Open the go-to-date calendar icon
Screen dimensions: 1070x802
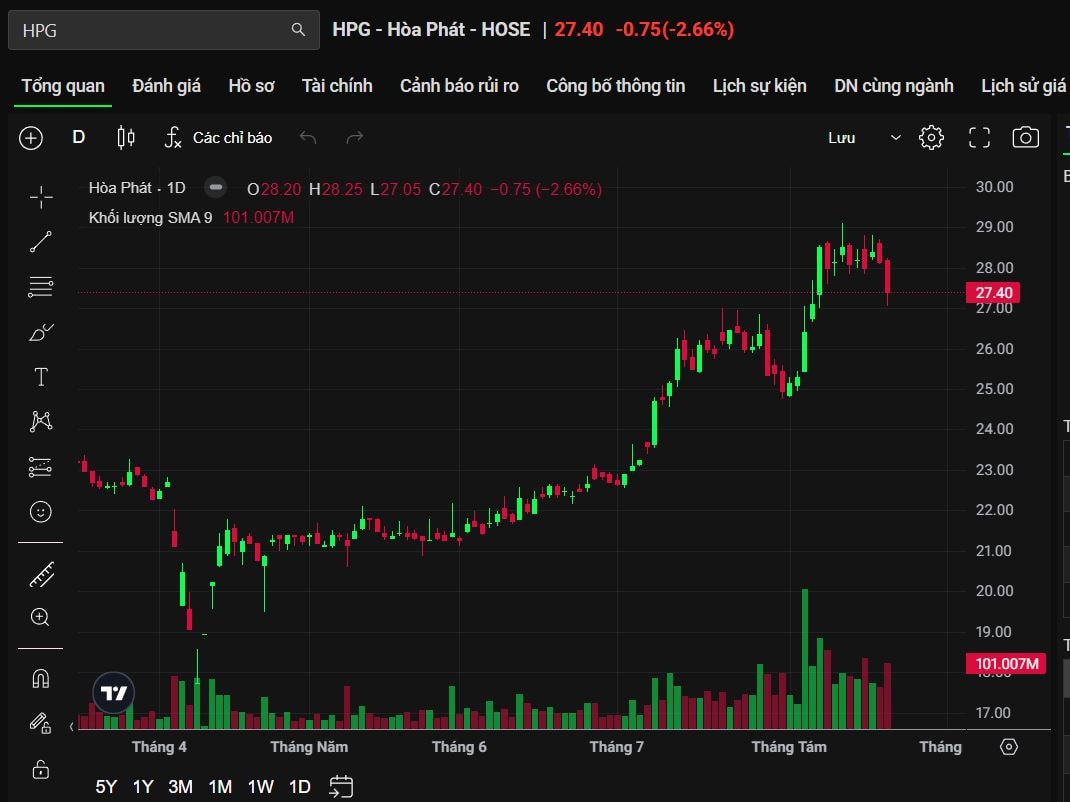(x=341, y=786)
